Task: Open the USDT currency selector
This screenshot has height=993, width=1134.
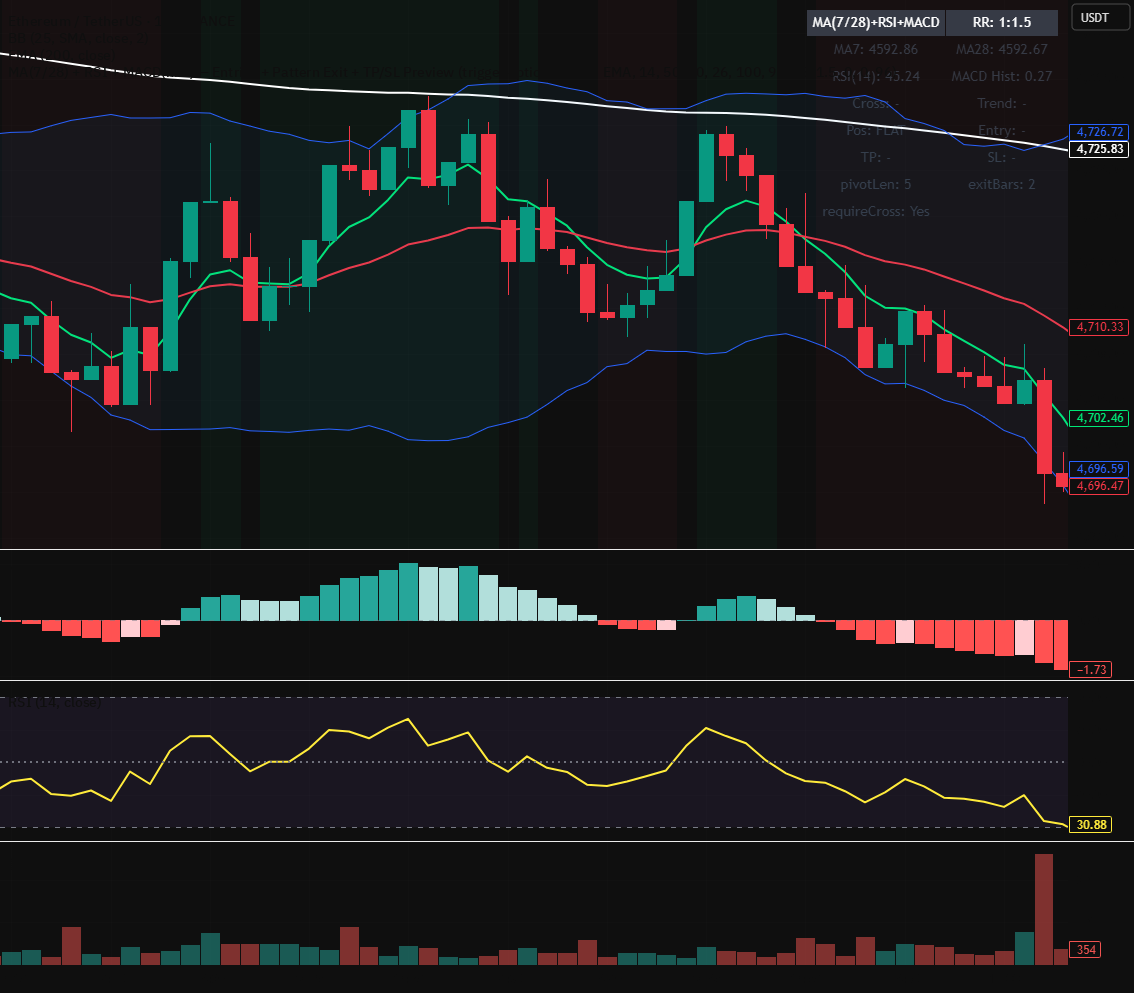Action: click(x=1100, y=18)
